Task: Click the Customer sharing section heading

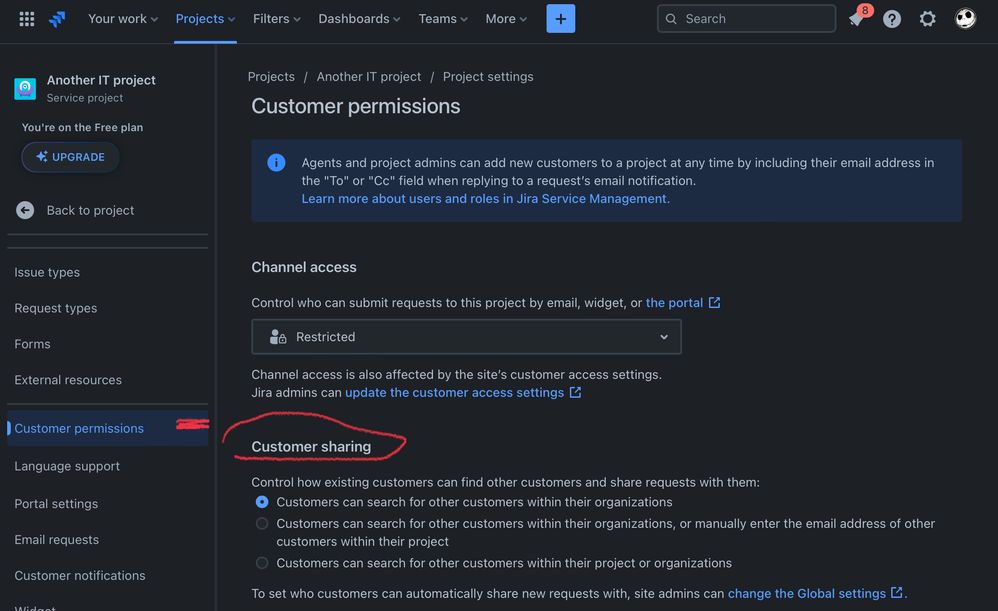Action: pos(311,447)
